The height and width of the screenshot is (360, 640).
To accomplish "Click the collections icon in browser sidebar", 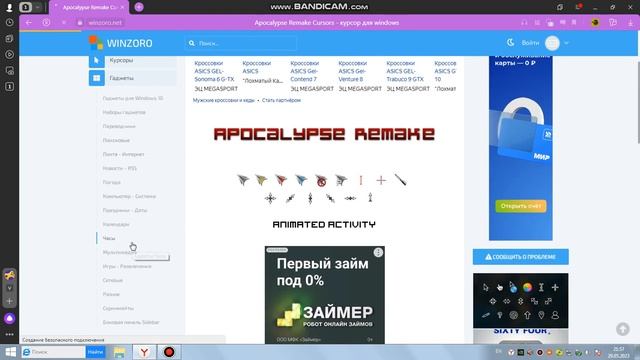I will (9, 39).
